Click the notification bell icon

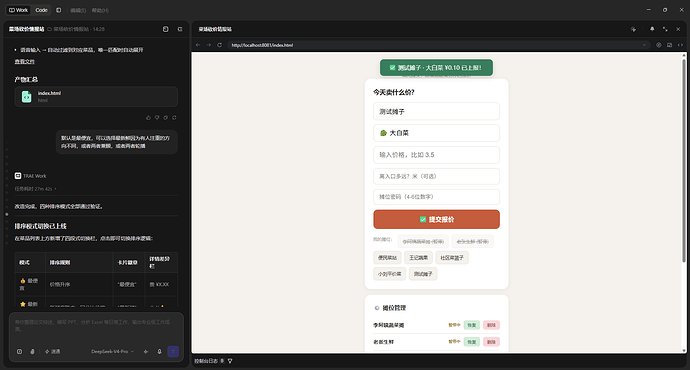(x=652, y=29)
